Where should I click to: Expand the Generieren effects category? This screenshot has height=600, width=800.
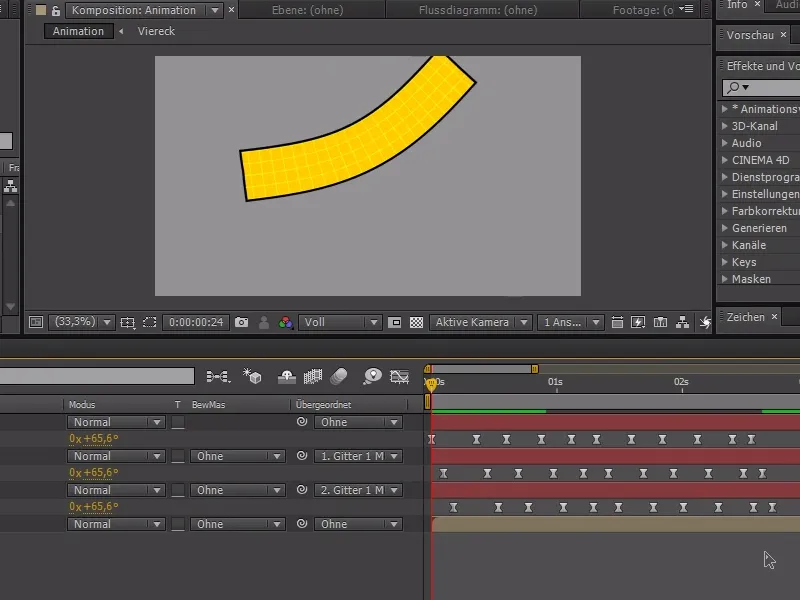click(724, 228)
